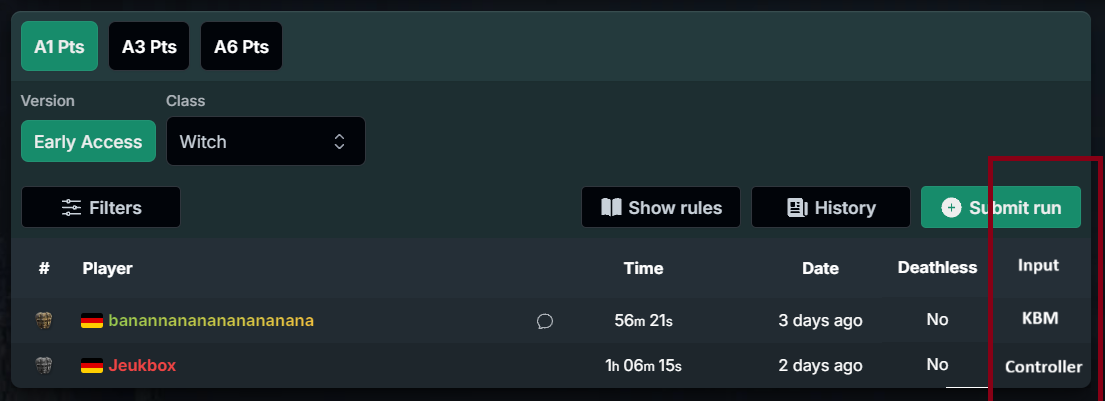Expand class selector using up-down chevrons

click(x=339, y=142)
